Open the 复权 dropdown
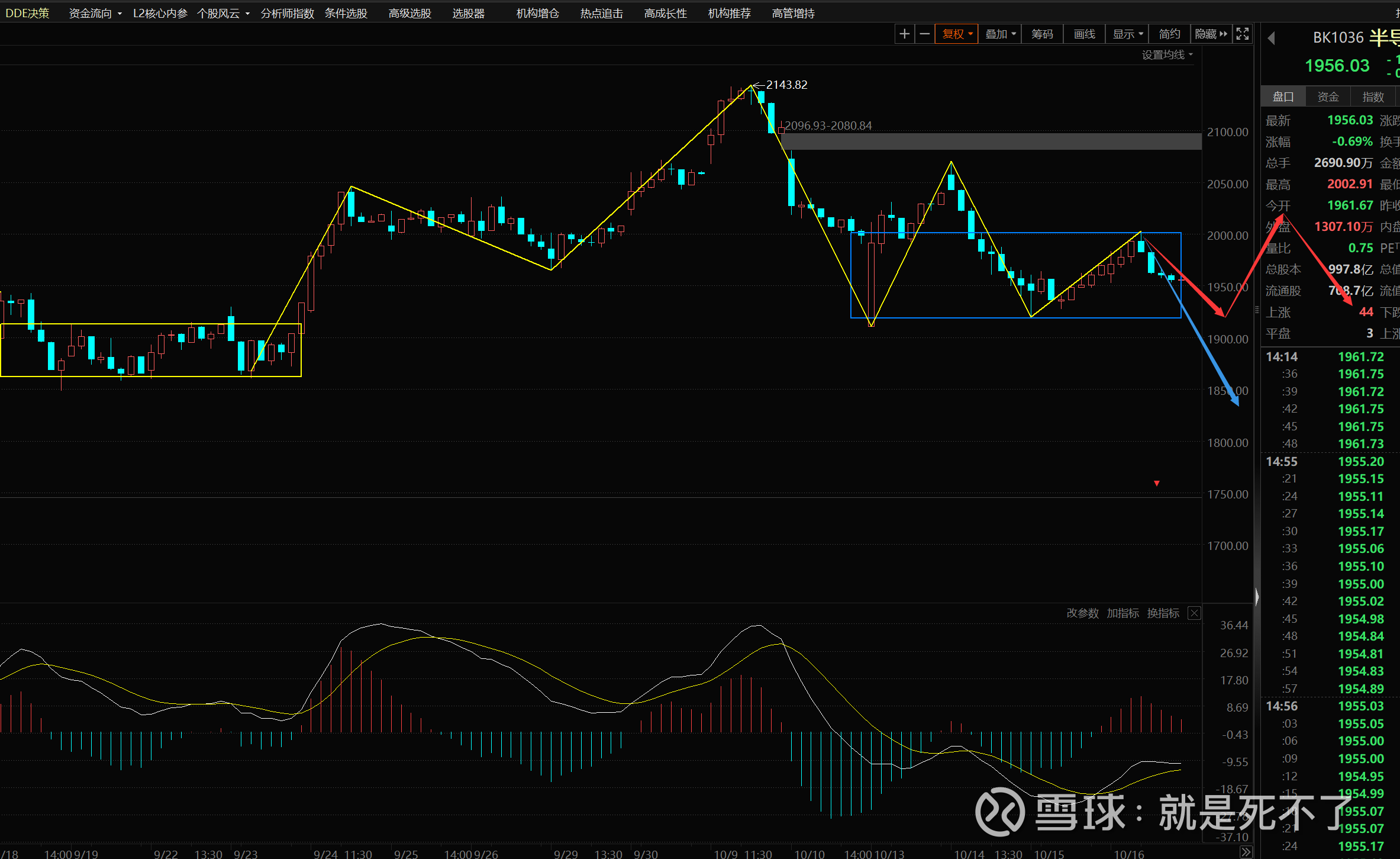The height and width of the screenshot is (859, 1400). click(956, 34)
